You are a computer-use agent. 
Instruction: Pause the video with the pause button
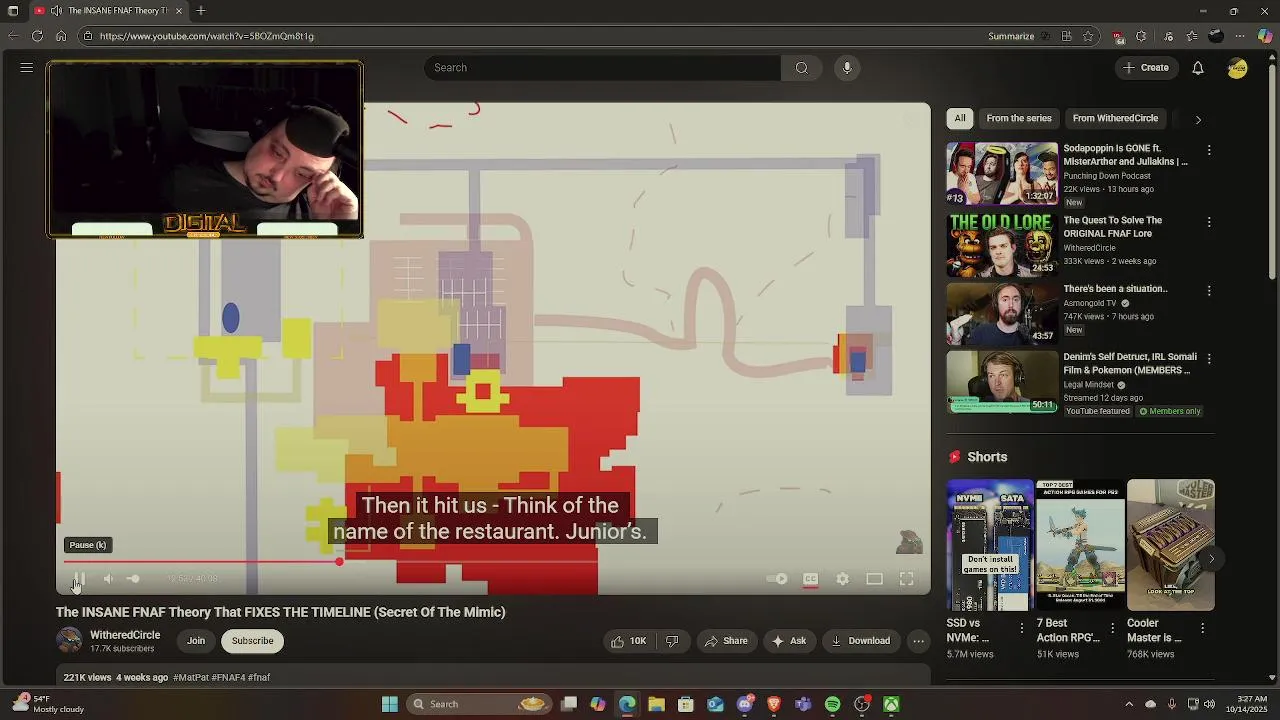click(79, 579)
